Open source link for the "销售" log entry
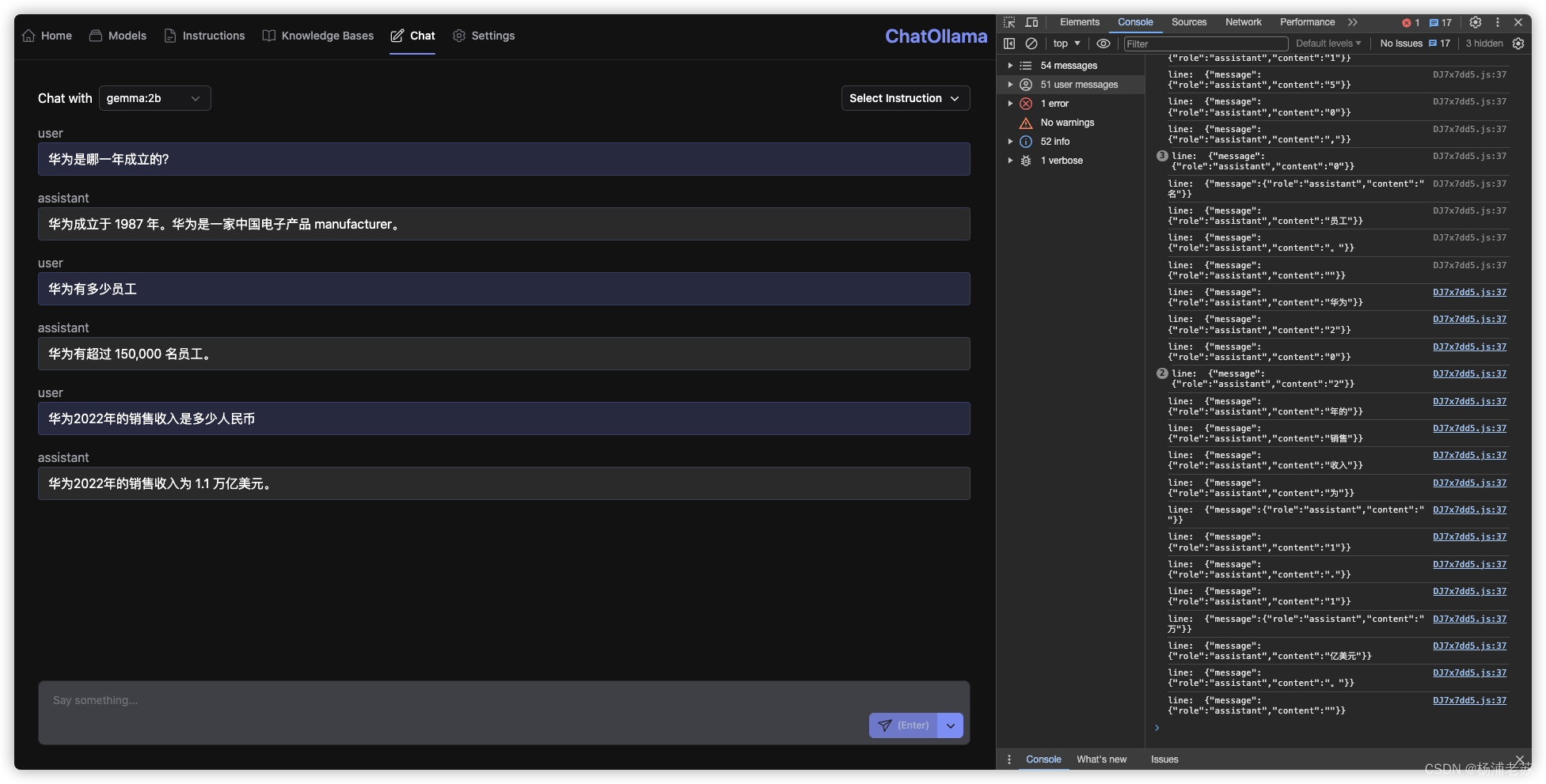The height and width of the screenshot is (784, 1546). click(1469, 429)
